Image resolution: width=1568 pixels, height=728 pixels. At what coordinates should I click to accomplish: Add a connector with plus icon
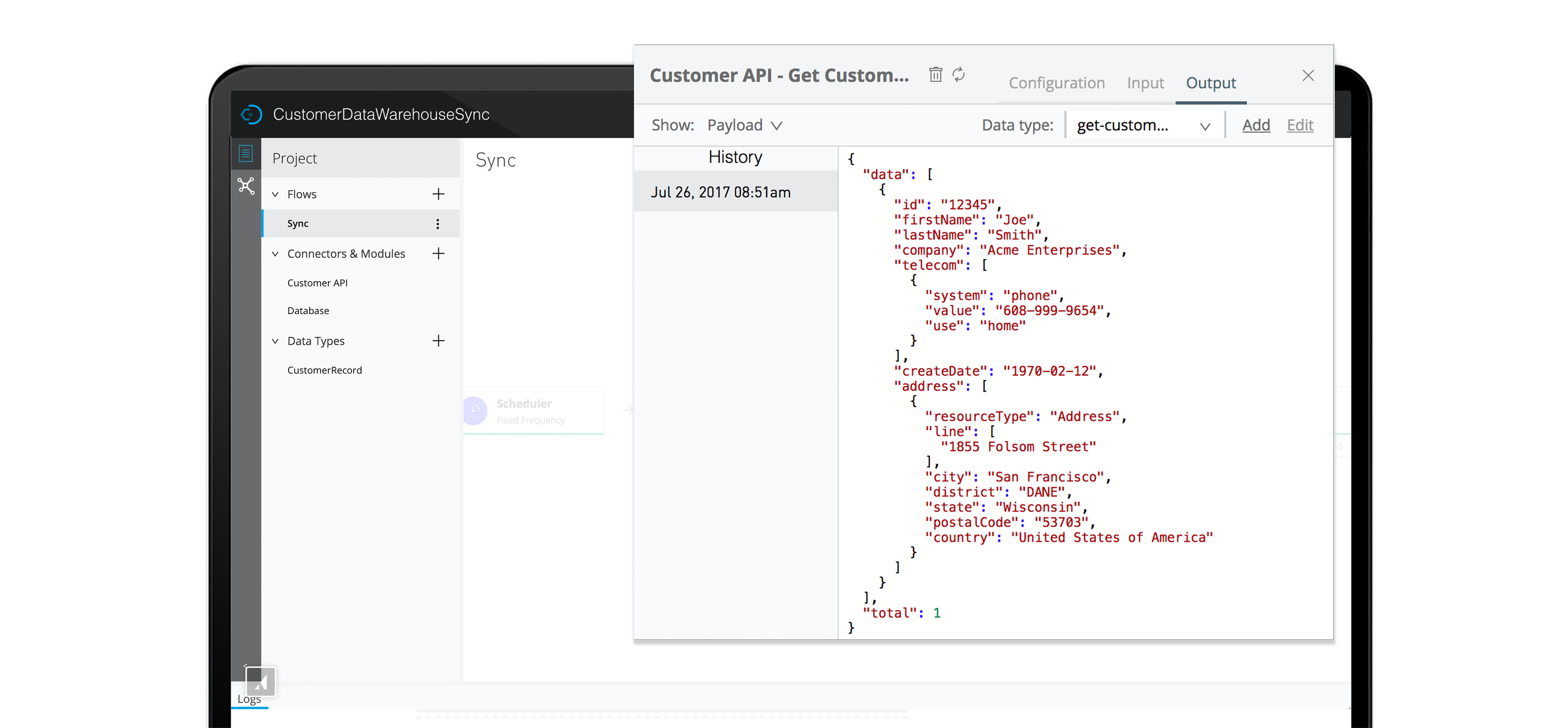coord(438,253)
